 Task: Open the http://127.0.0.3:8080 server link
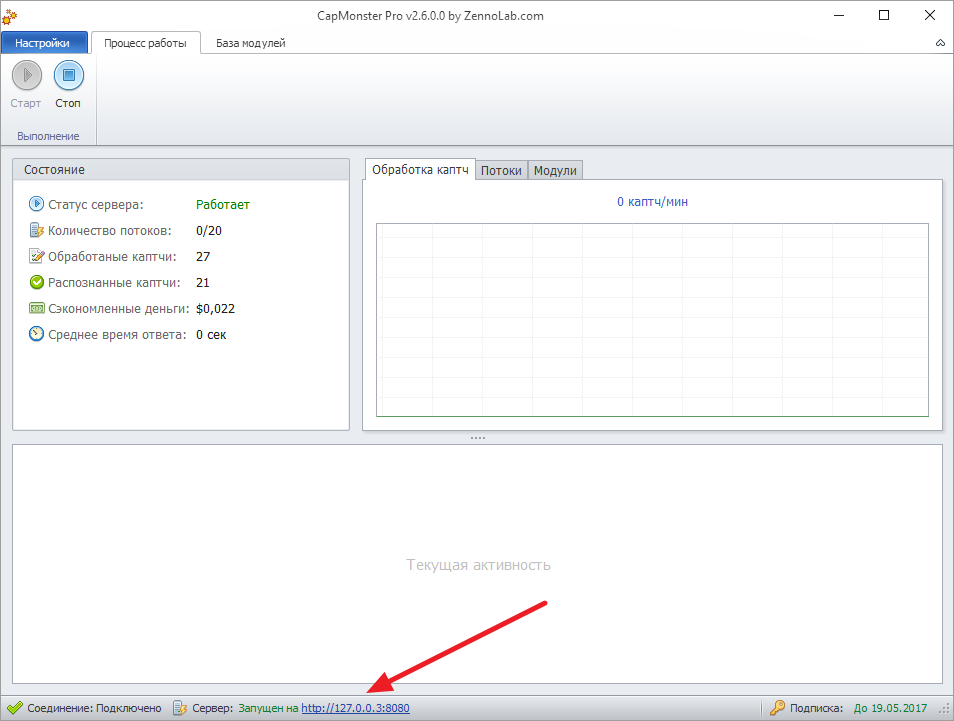pos(355,708)
